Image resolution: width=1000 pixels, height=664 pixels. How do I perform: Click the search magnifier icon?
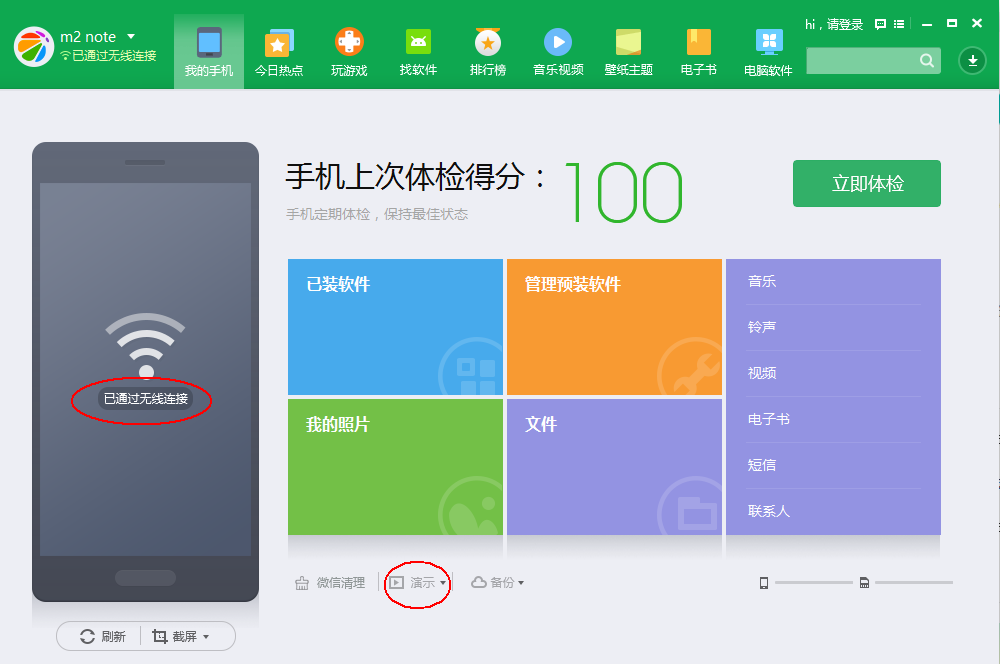tap(929, 60)
